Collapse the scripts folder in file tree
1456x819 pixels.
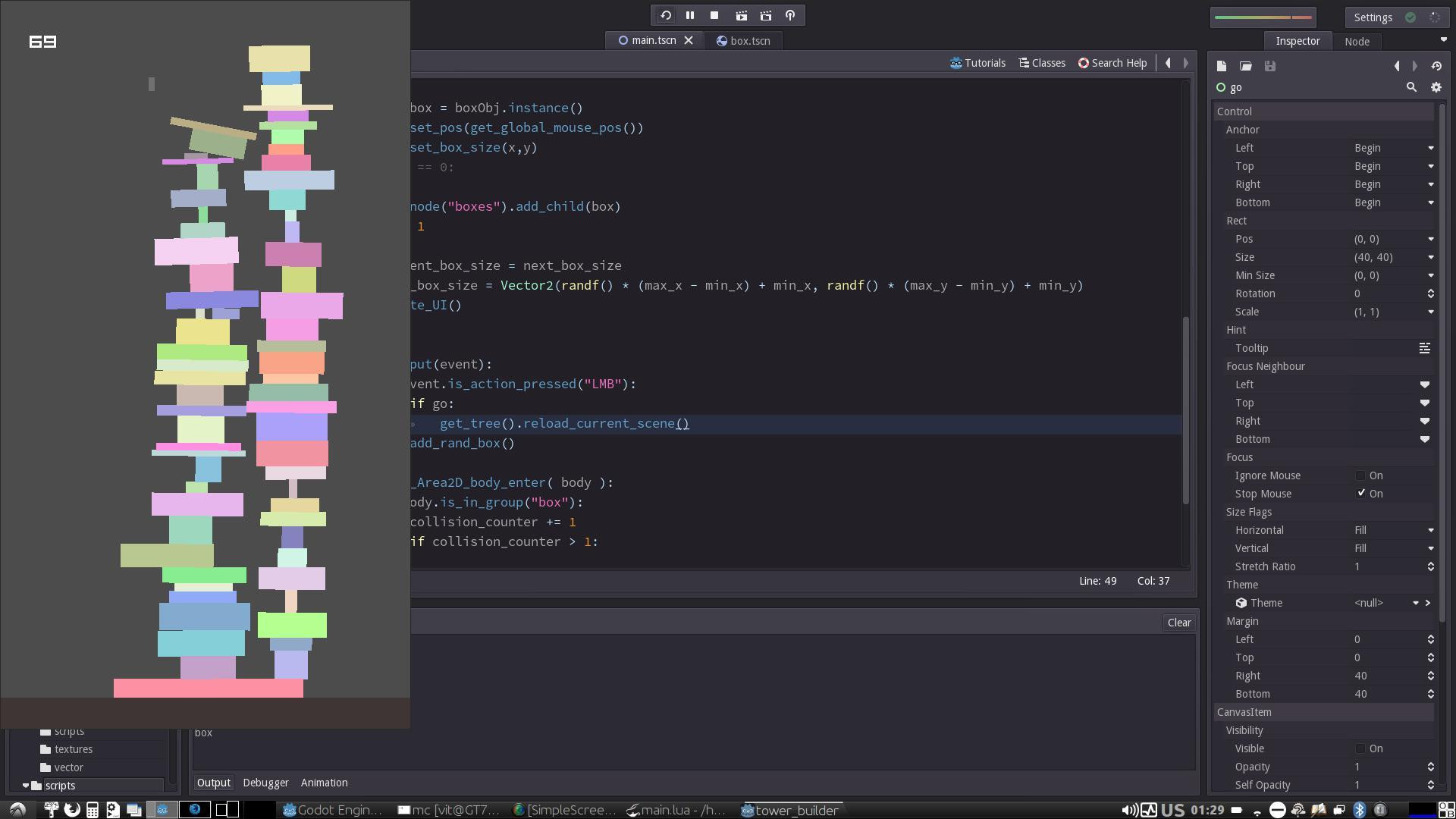[26, 786]
